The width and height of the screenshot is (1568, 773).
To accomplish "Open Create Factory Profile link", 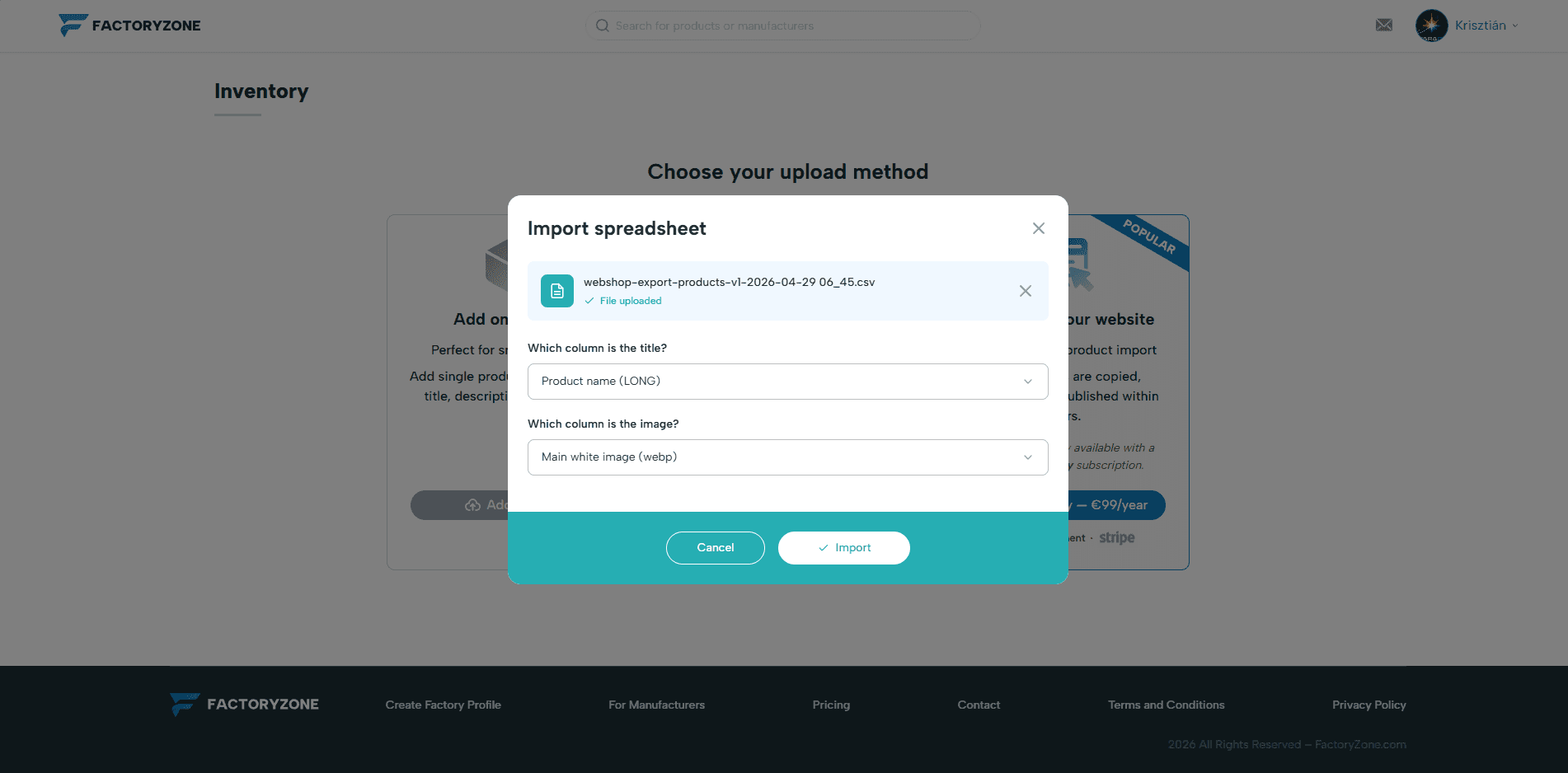I will (x=444, y=705).
